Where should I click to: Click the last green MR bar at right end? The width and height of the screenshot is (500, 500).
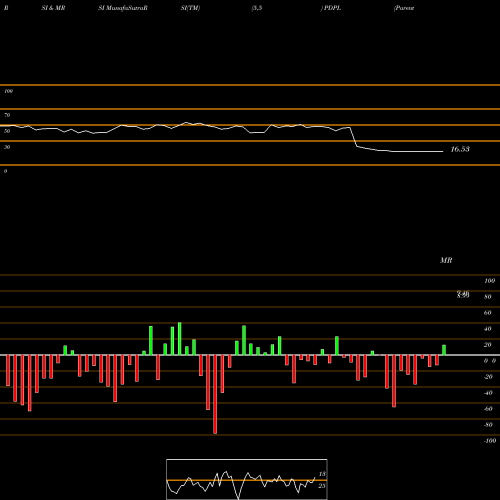(444, 350)
